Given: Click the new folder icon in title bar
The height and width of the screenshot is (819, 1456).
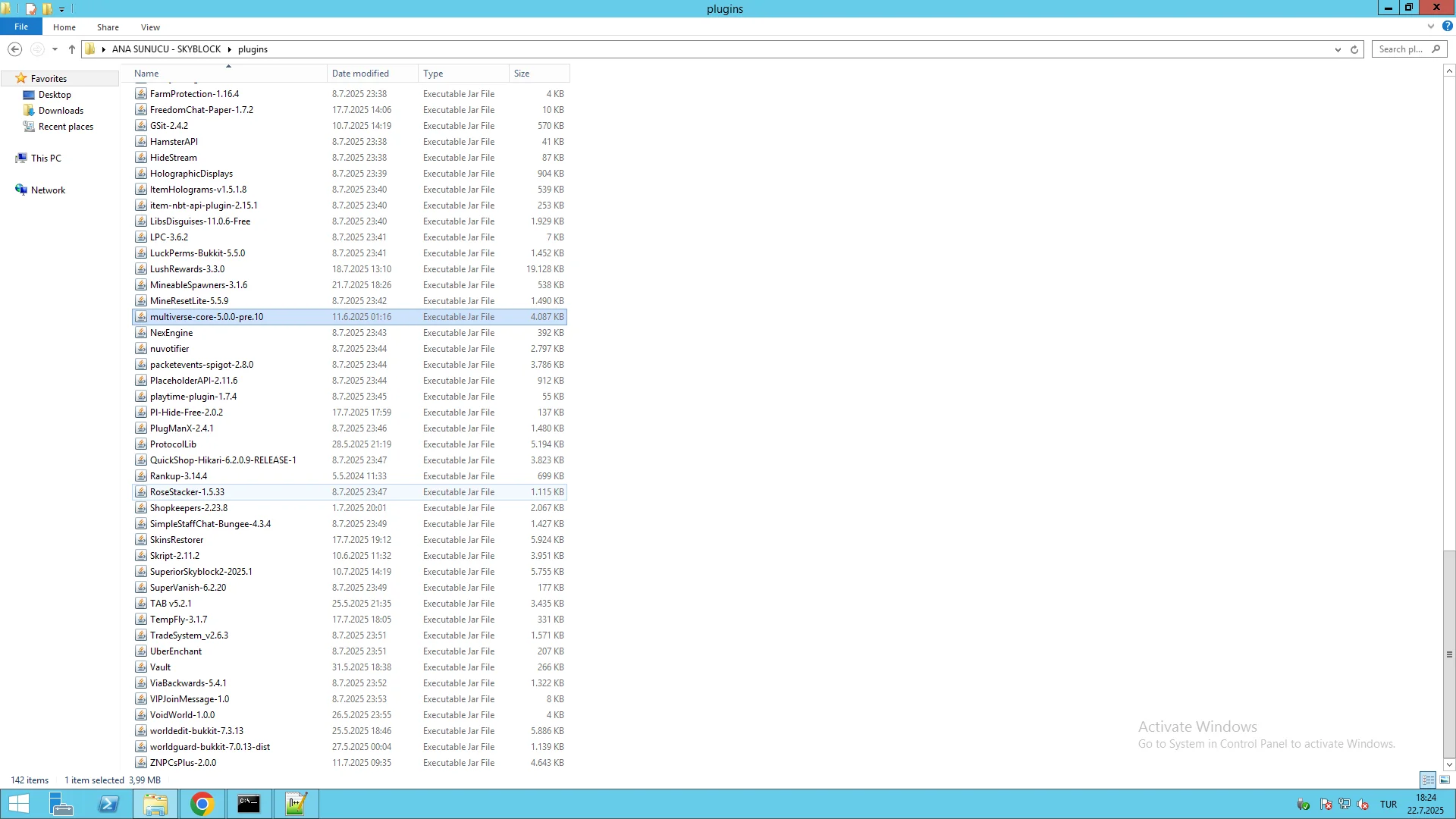Looking at the screenshot, I should (47, 9).
